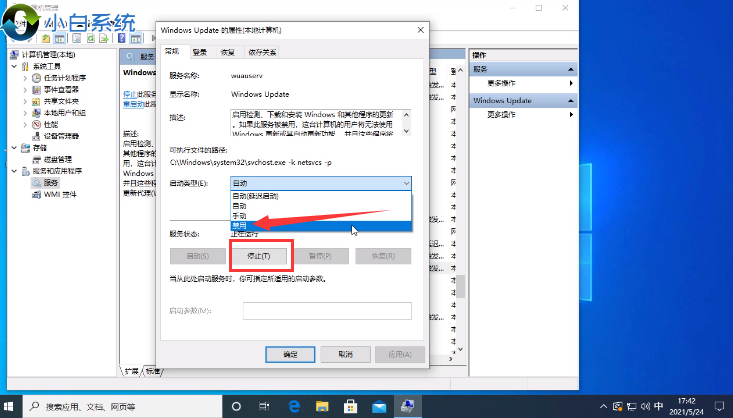Open the Windows Start menu
The height and width of the screenshot is (418, 733).
click(8, 406)
